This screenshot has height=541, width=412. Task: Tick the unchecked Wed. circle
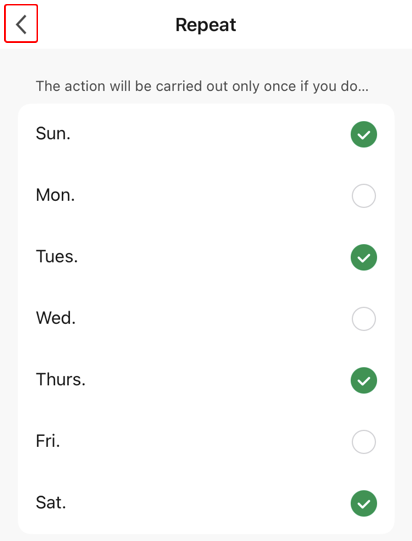click(364, 319)
